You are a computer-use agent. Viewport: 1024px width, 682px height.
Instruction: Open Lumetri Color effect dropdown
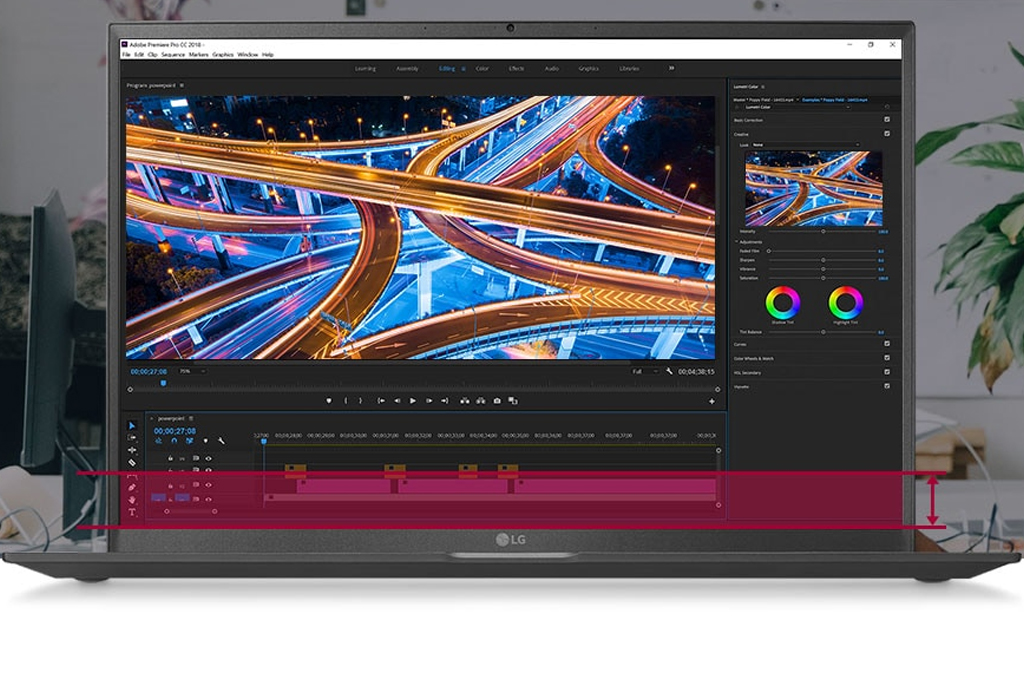point(797,106)
